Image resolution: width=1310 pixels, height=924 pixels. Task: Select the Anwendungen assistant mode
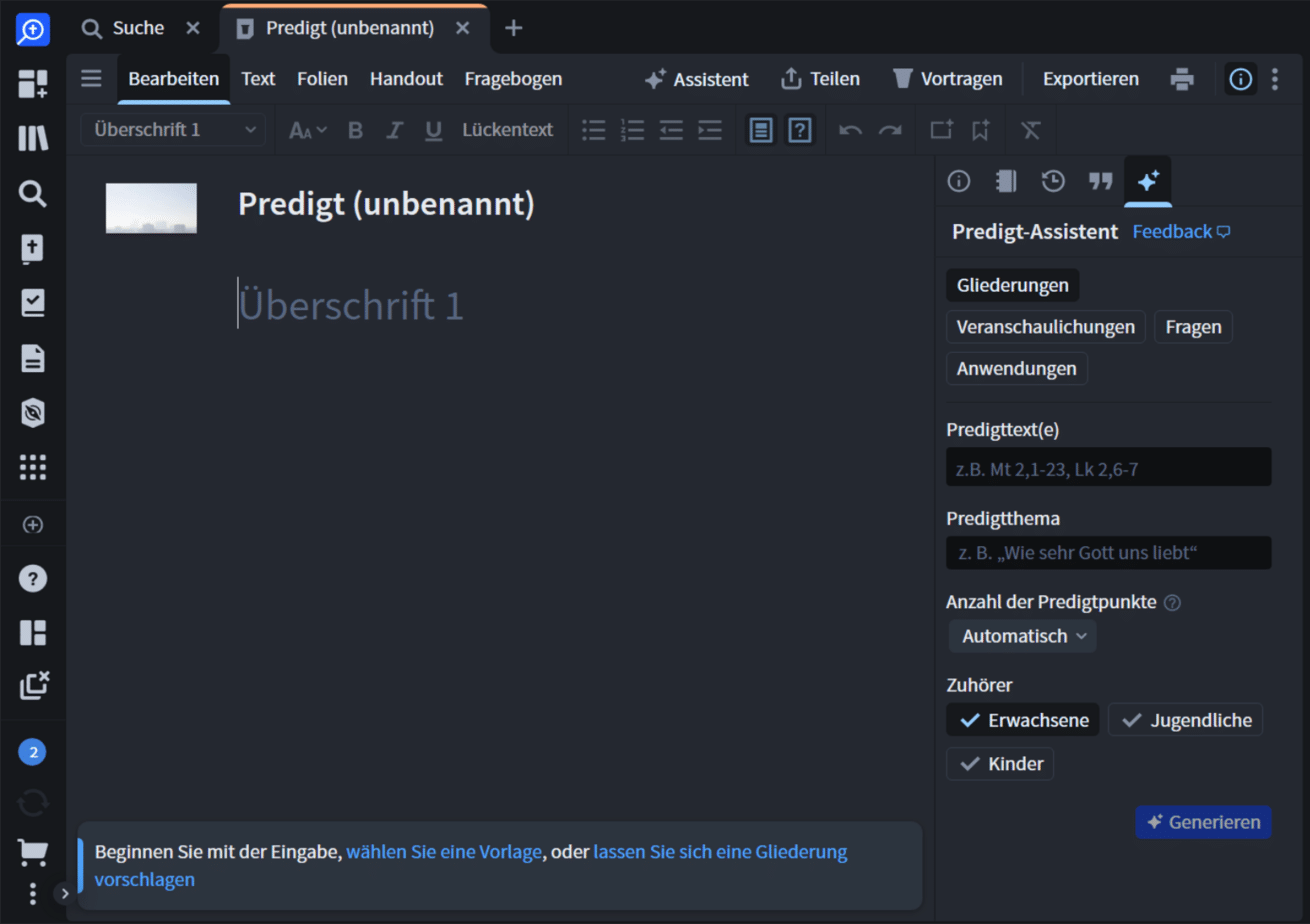[x=1016, y=369]
